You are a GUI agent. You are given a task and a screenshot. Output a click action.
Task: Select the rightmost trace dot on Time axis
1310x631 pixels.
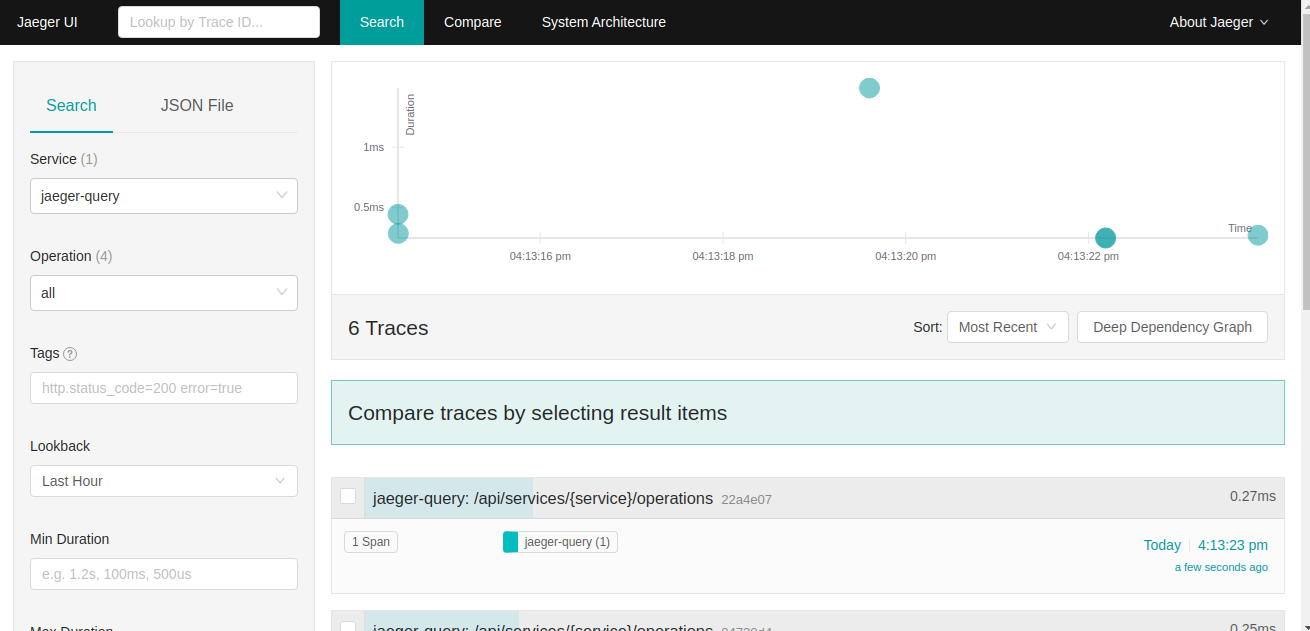coord(1258,235)
